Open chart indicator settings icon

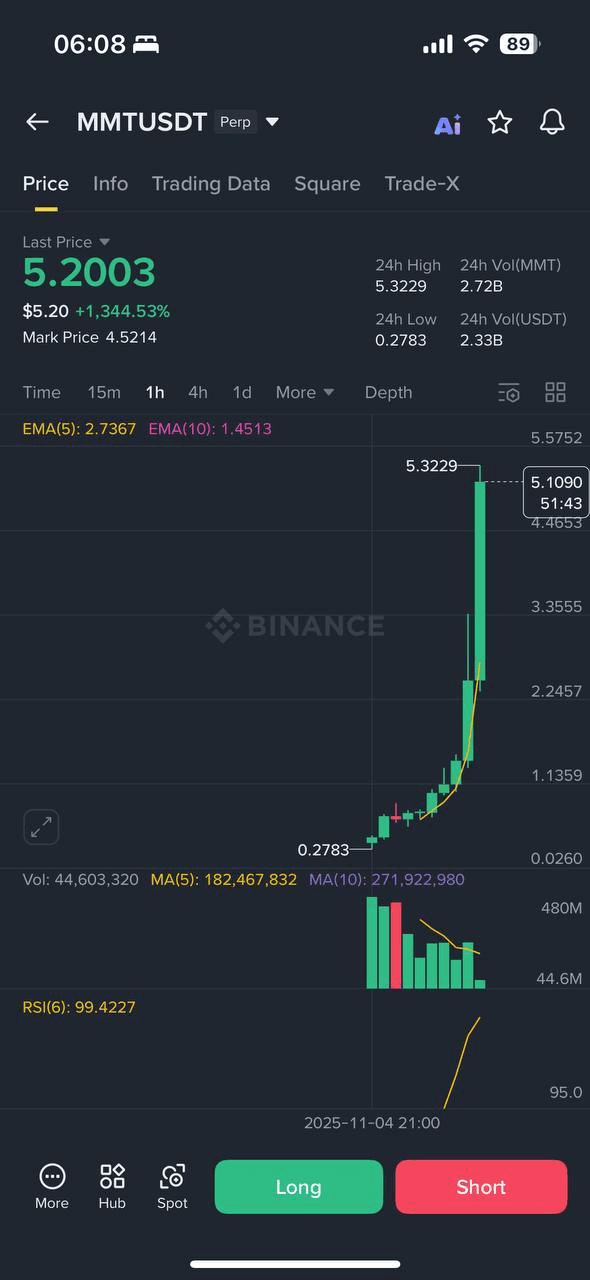pyautogui.click(x=509, y=393)
